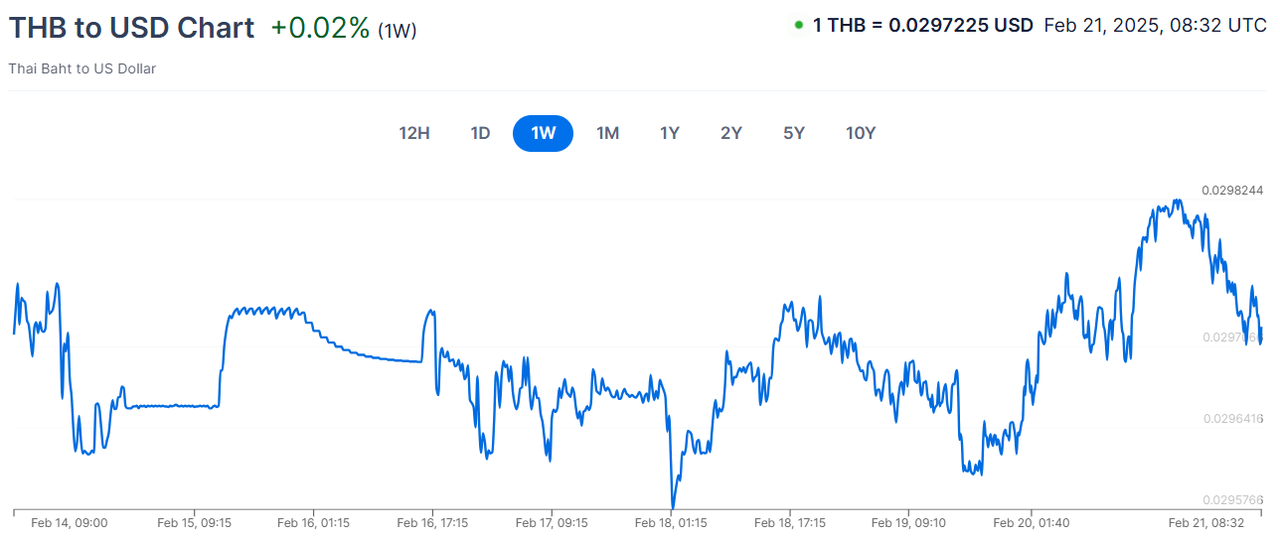The width and height of the screenshot is (1280, 537).
Task: Click the Feb 16, 17:15 axis marker
Action: tap(430, 523)
